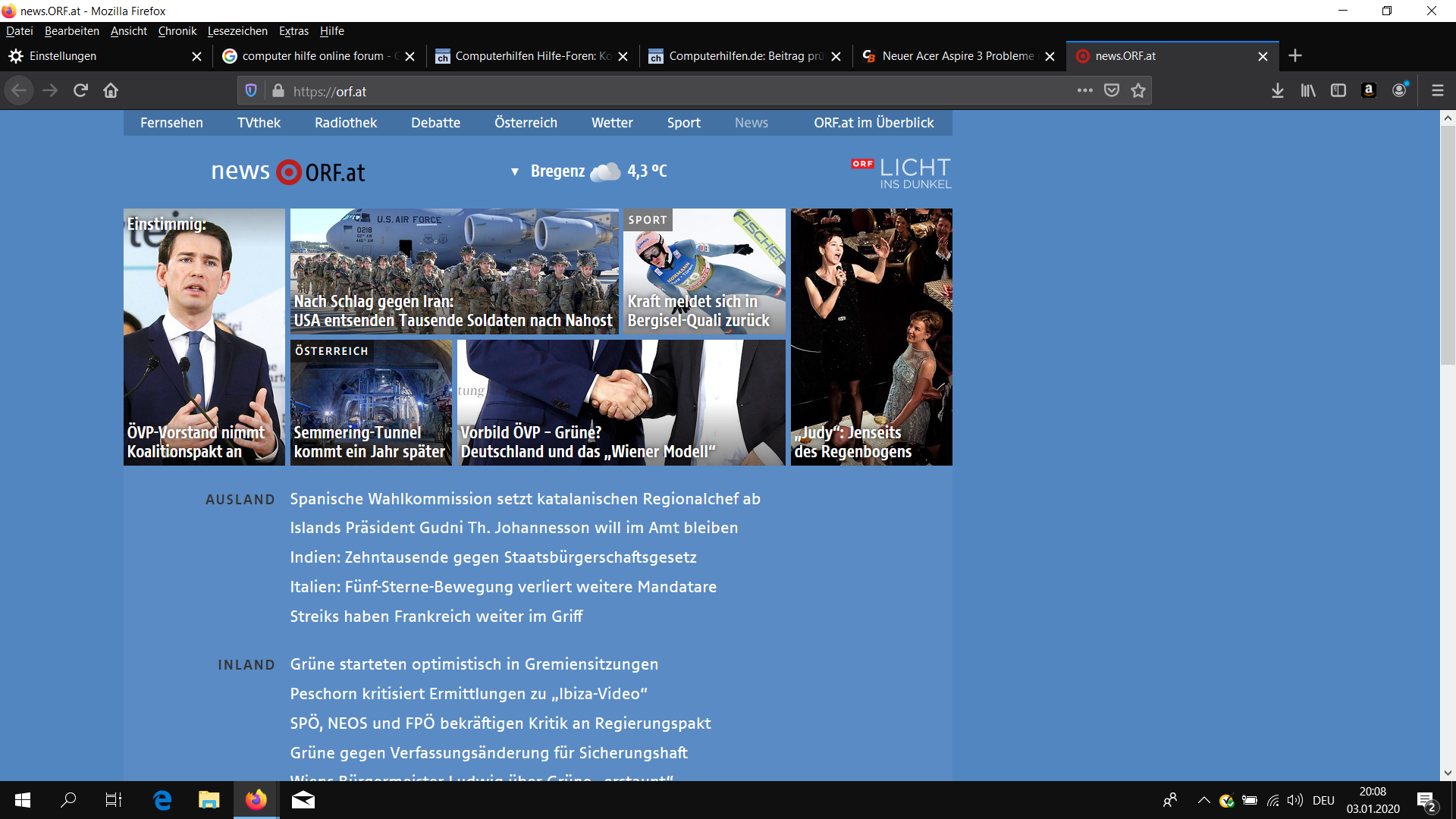Click the Firefox home button
This screenshot has width=1456, height=819.
(x=111, y=91)
